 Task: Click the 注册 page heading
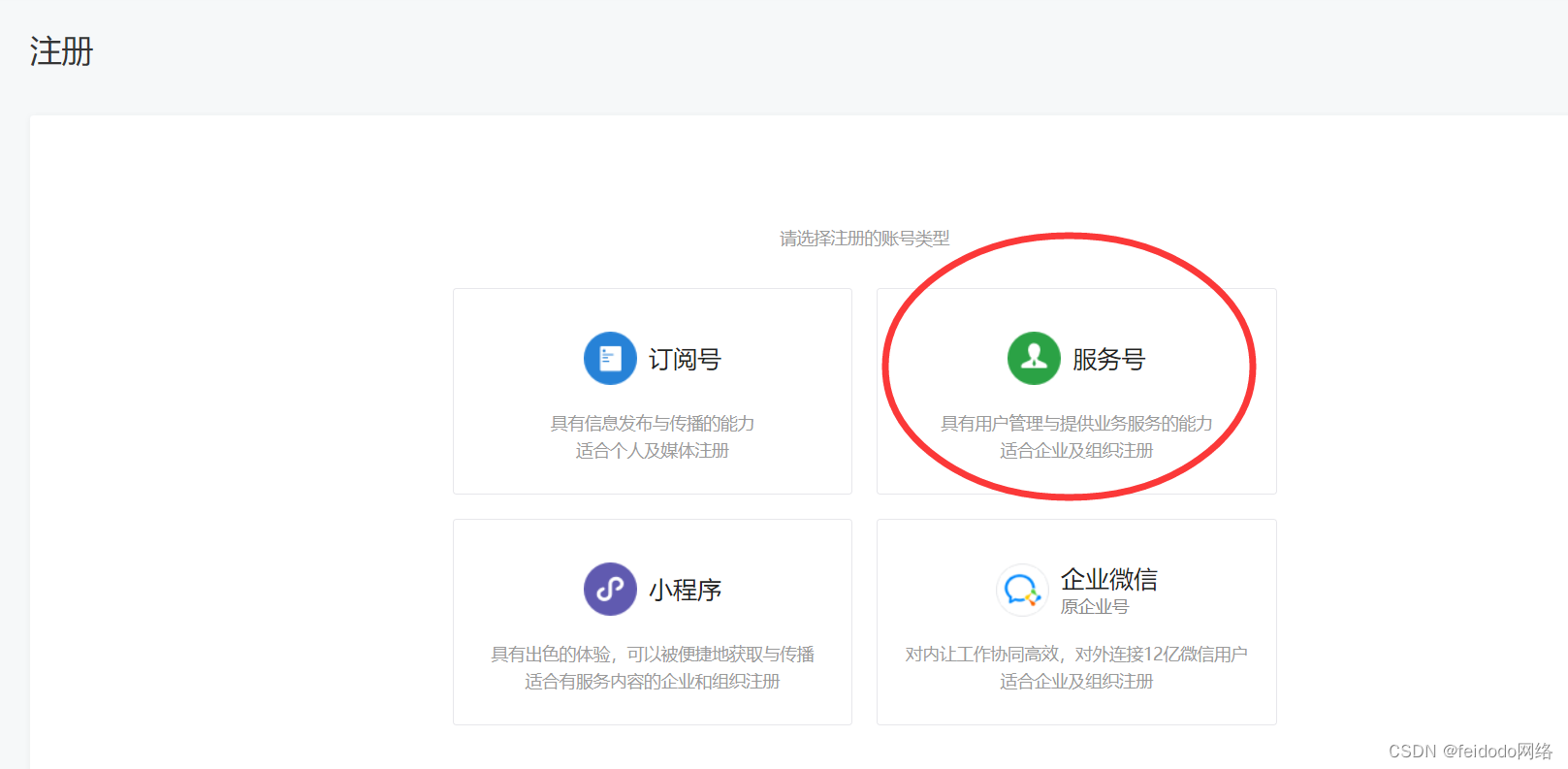(61, 51)
